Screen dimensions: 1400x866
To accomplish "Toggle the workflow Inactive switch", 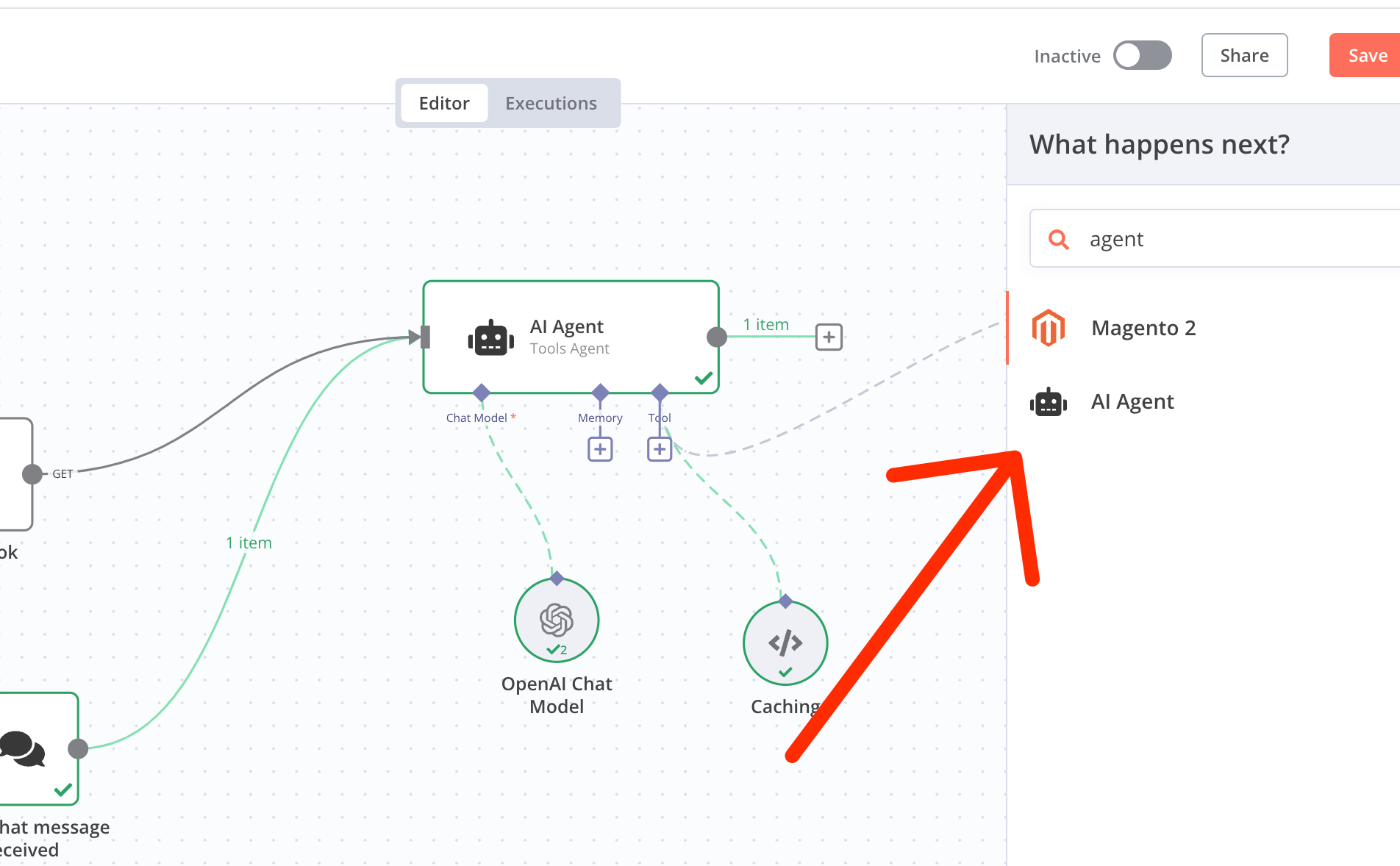I will pos(1142,56).
